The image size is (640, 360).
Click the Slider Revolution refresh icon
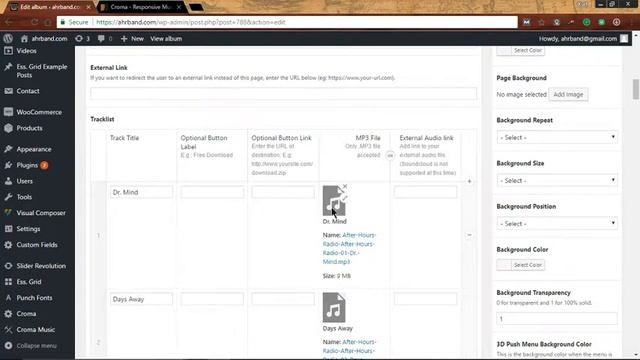(8, 266)
